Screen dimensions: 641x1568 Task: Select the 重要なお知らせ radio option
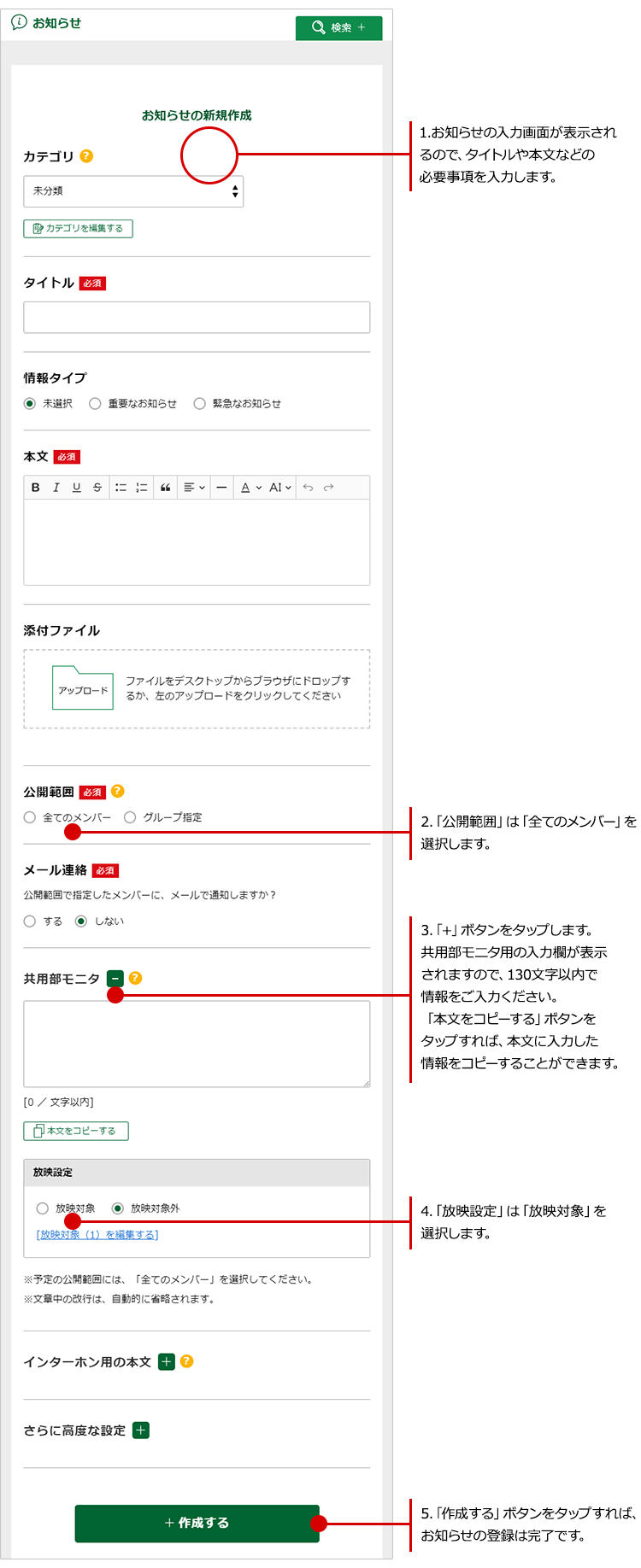point(96,404)
